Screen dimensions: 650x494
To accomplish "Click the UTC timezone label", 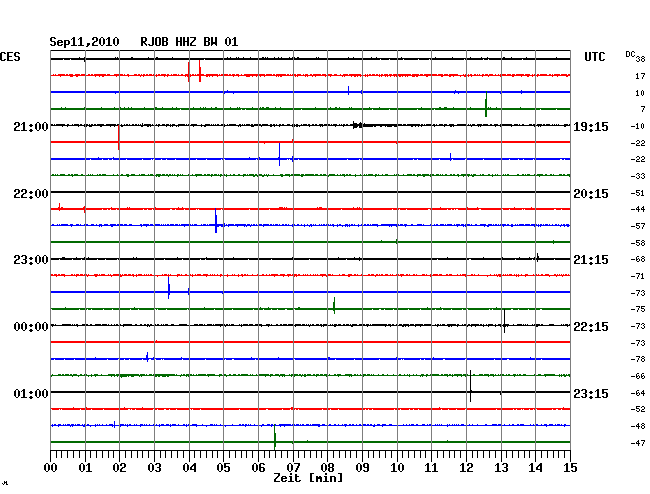I will coord(594,57).
